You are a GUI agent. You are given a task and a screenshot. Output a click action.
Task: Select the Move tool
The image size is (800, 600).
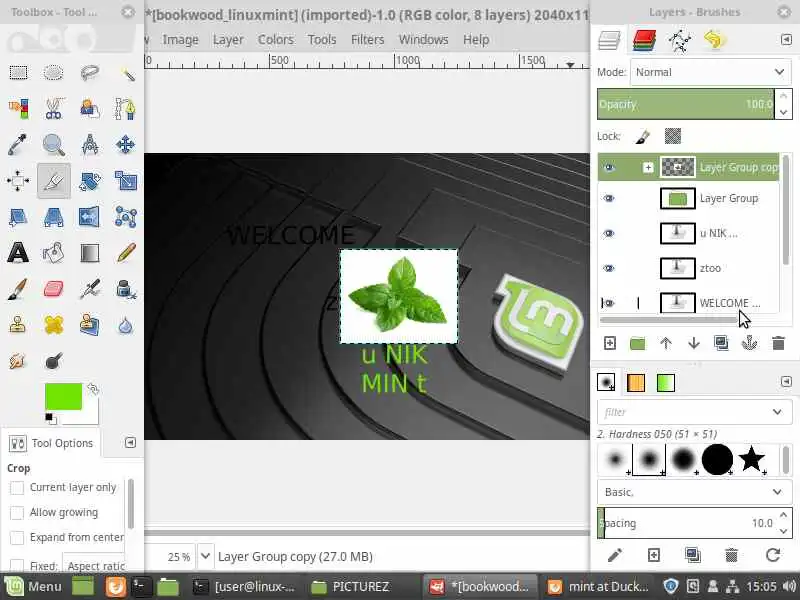[x=126, y=145]
